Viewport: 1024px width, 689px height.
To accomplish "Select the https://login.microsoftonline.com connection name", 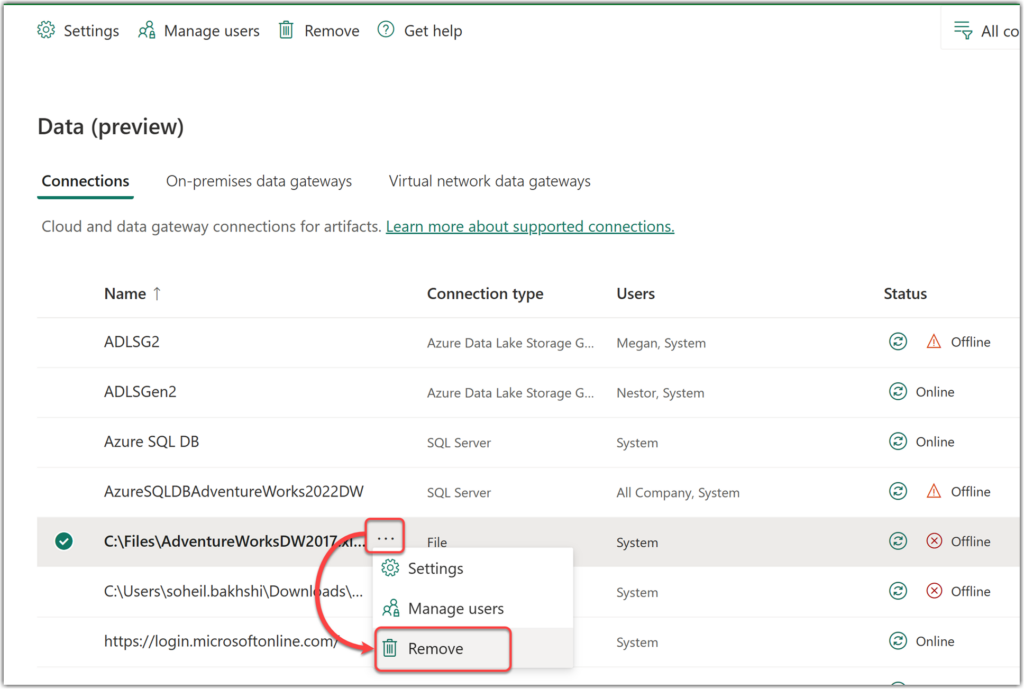I will point(221,641).
